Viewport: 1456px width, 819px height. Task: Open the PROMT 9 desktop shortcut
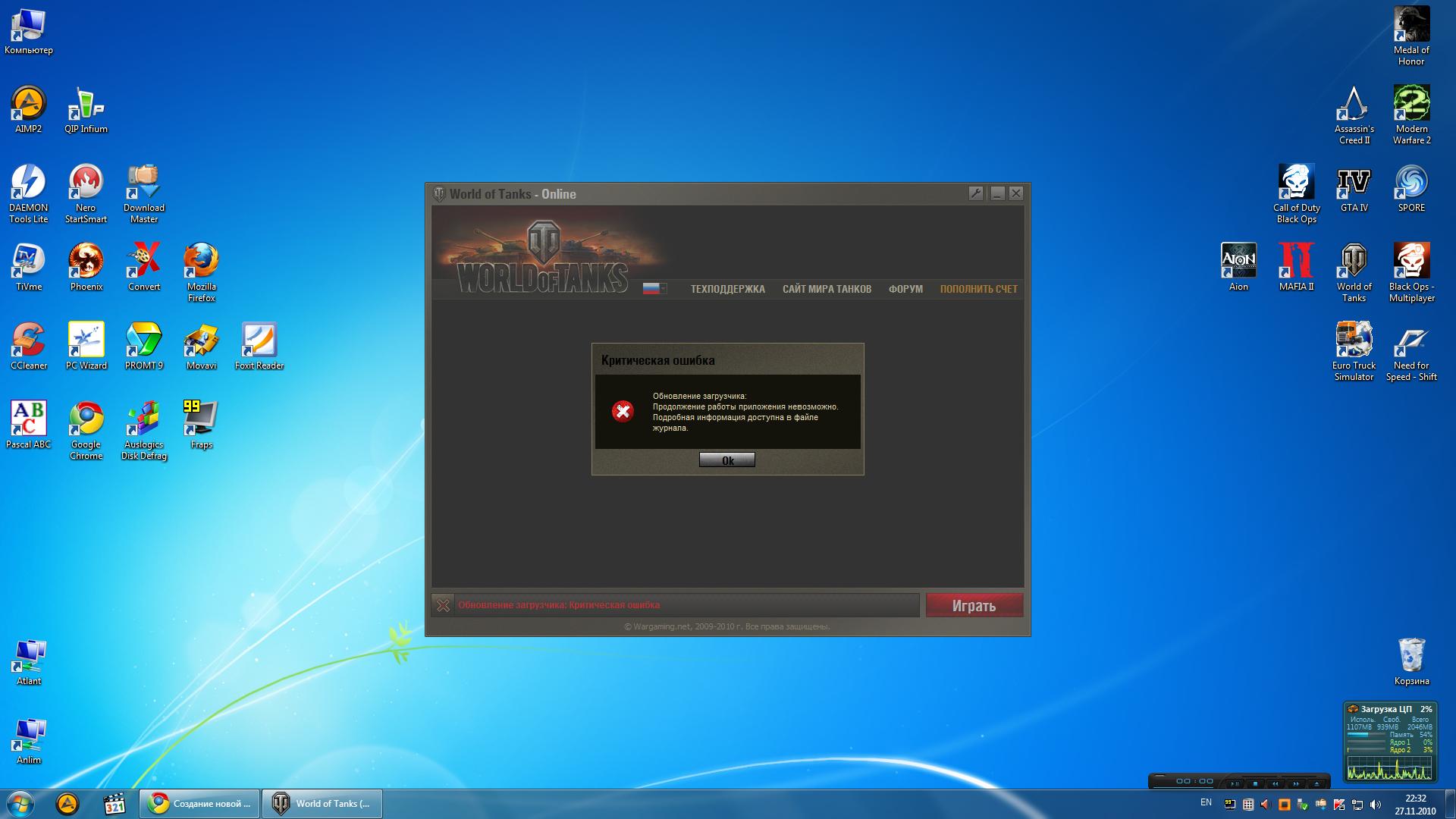click(144, 347)
